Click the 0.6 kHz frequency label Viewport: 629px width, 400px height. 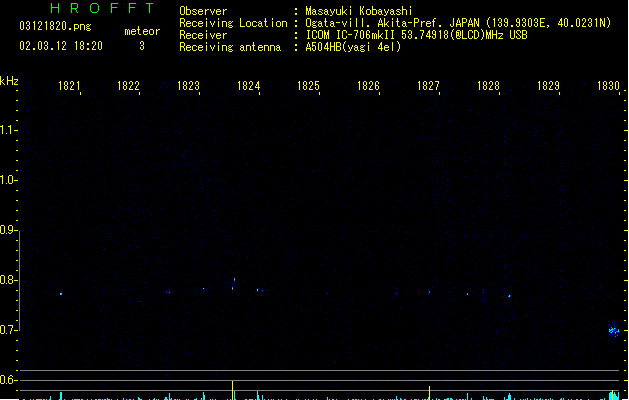7,380
